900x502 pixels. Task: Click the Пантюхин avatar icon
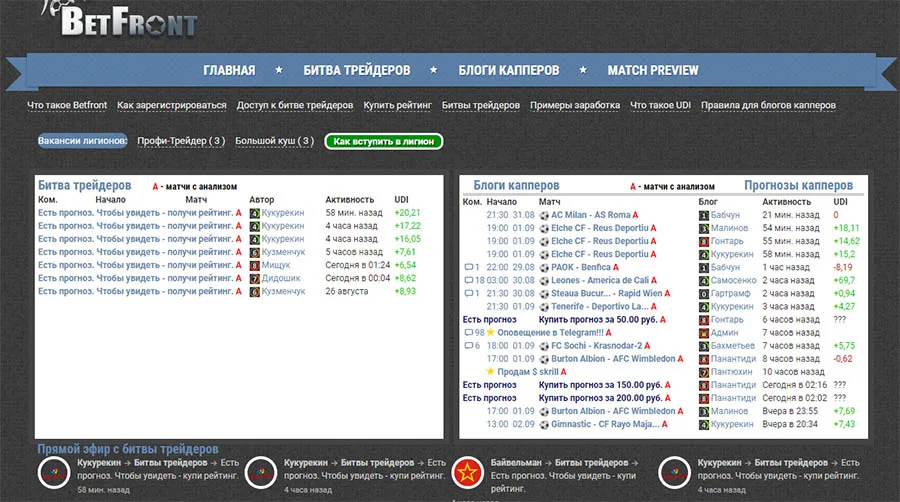tap(704, 372)
